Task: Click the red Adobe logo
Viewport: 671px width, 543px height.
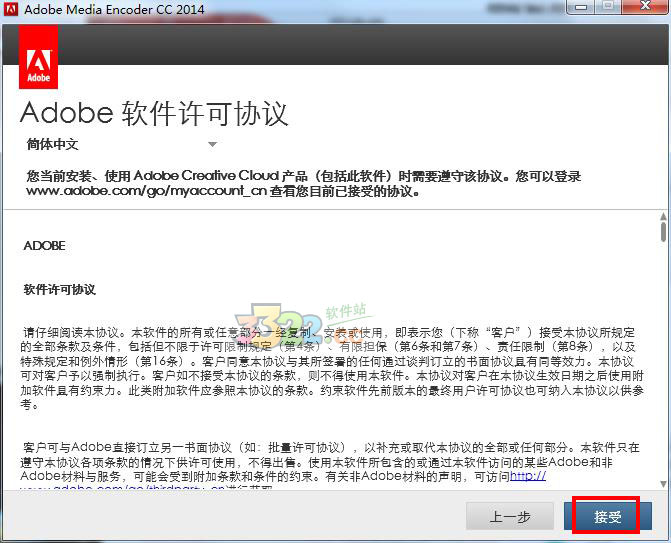Action: coord(39,57)
